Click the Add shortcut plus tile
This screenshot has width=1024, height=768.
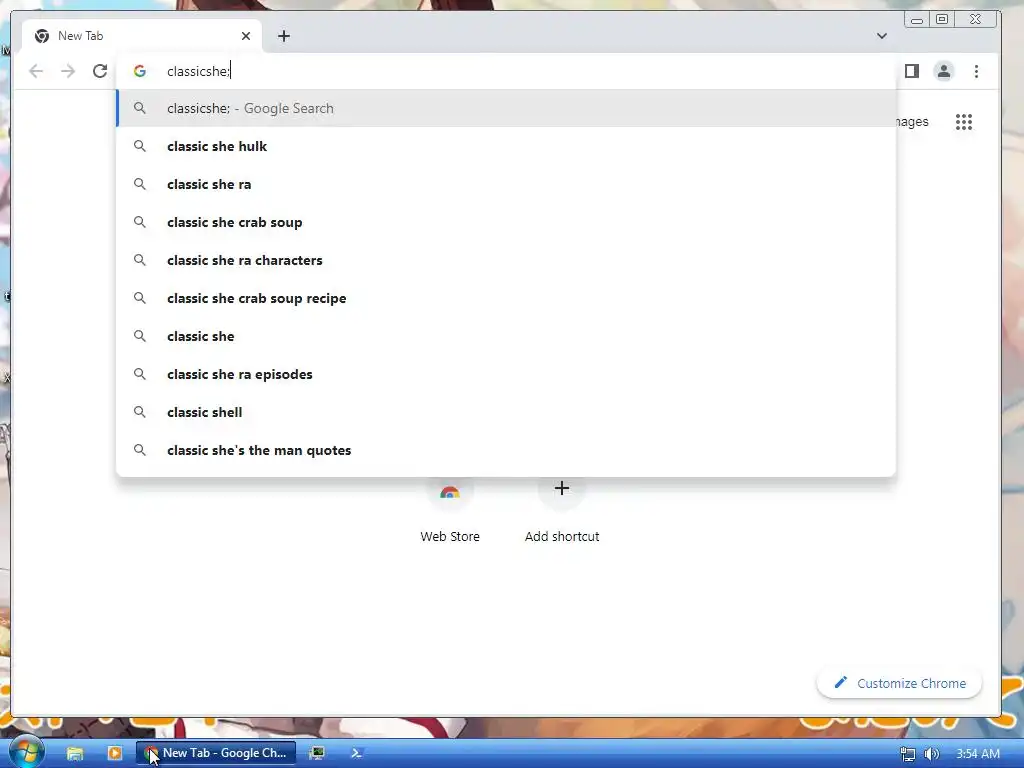pyautogui.click(x=562, y=509)
